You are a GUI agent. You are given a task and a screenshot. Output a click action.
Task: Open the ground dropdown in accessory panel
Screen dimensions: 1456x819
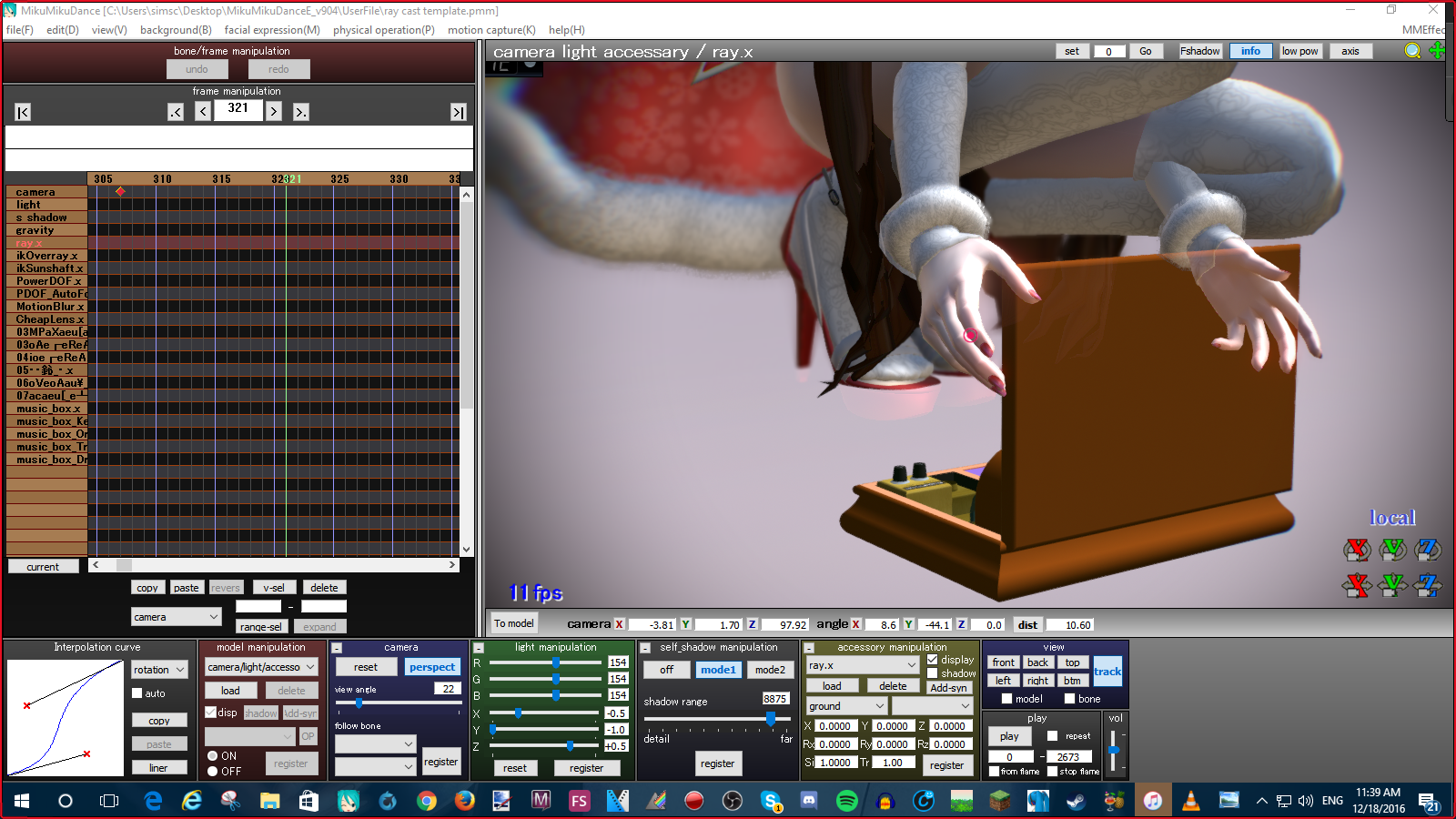846,706
